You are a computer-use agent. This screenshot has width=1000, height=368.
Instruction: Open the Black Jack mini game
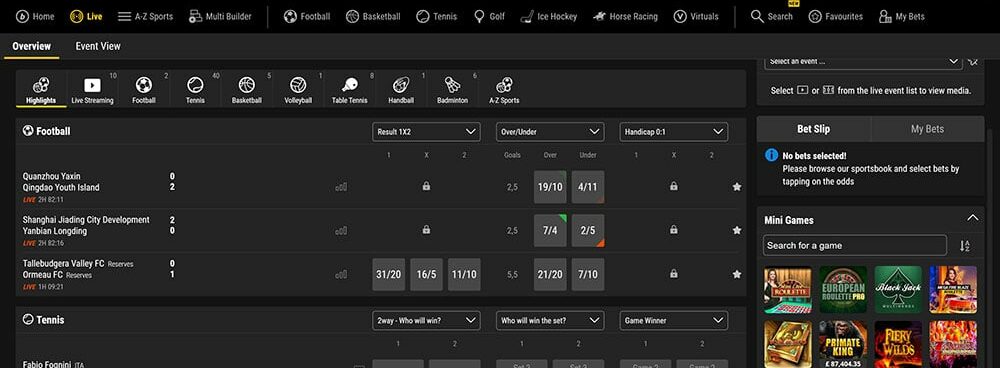(898, 290)
